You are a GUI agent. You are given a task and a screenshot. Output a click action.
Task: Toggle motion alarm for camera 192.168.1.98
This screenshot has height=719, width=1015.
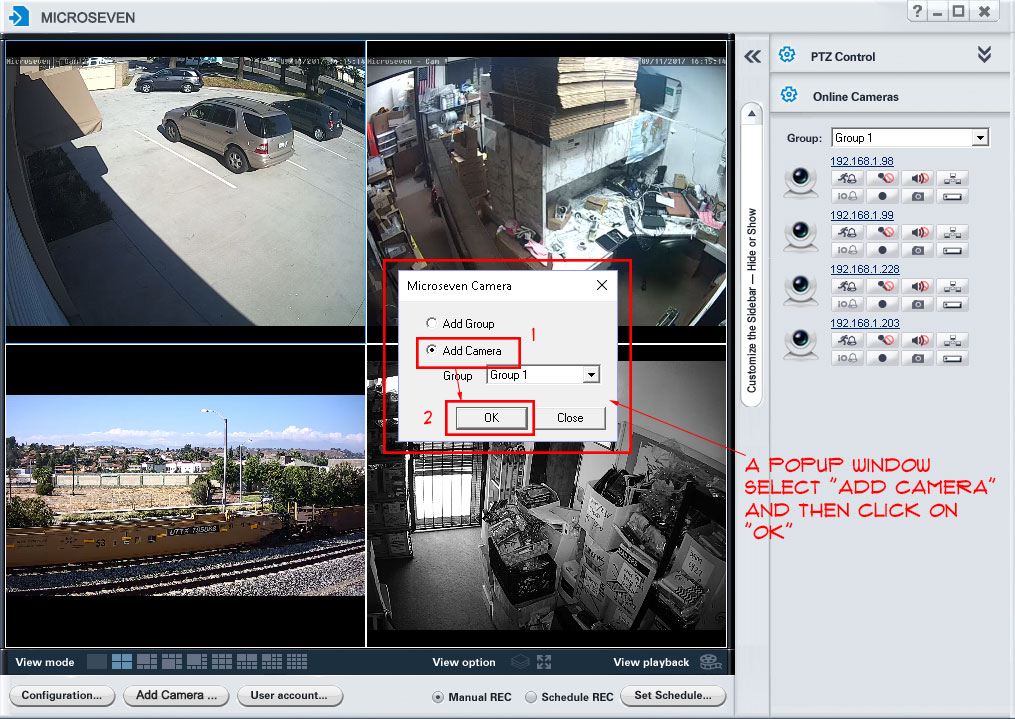[847, 178]
